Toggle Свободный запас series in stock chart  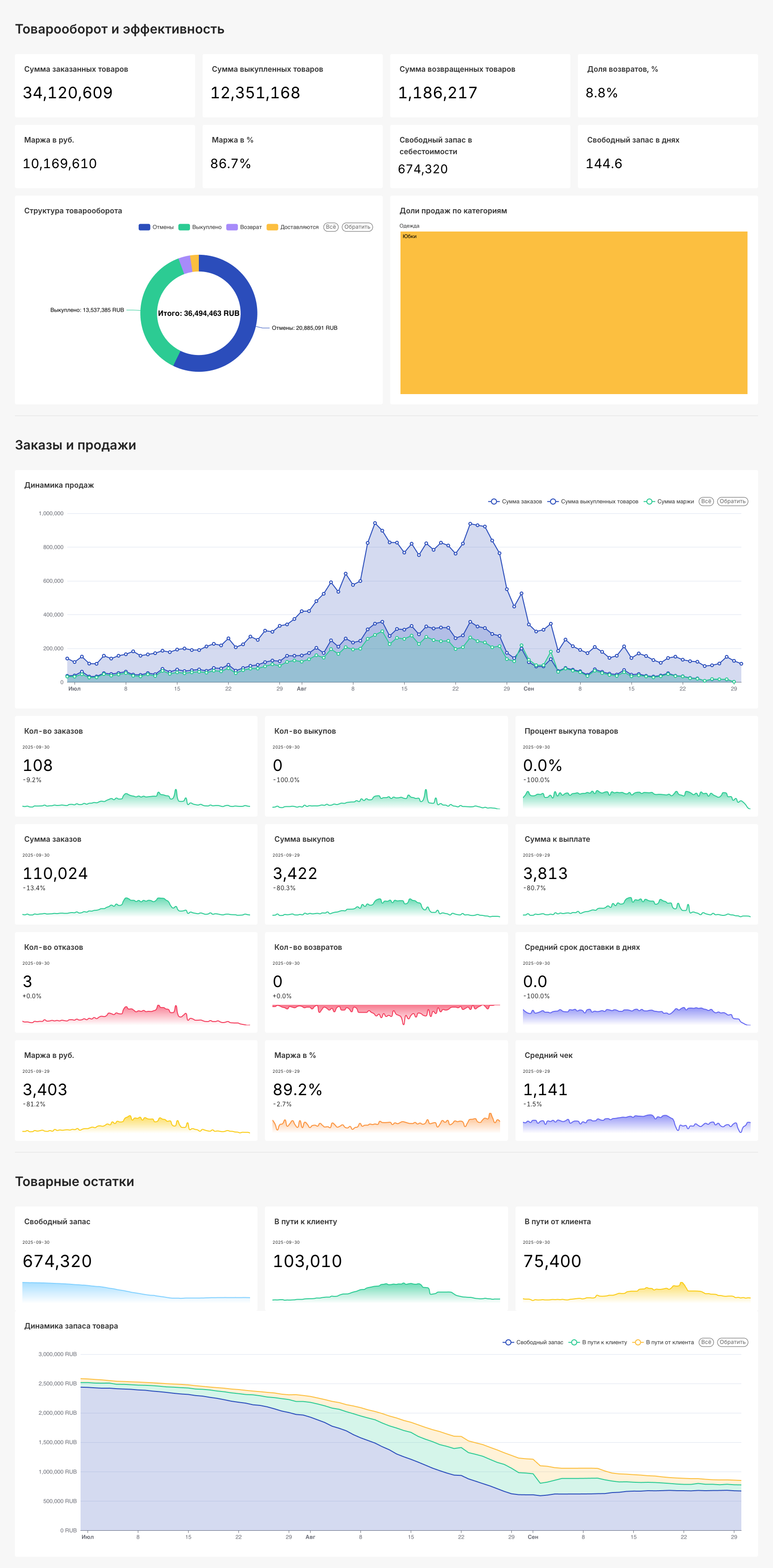tap(508, 1342)
